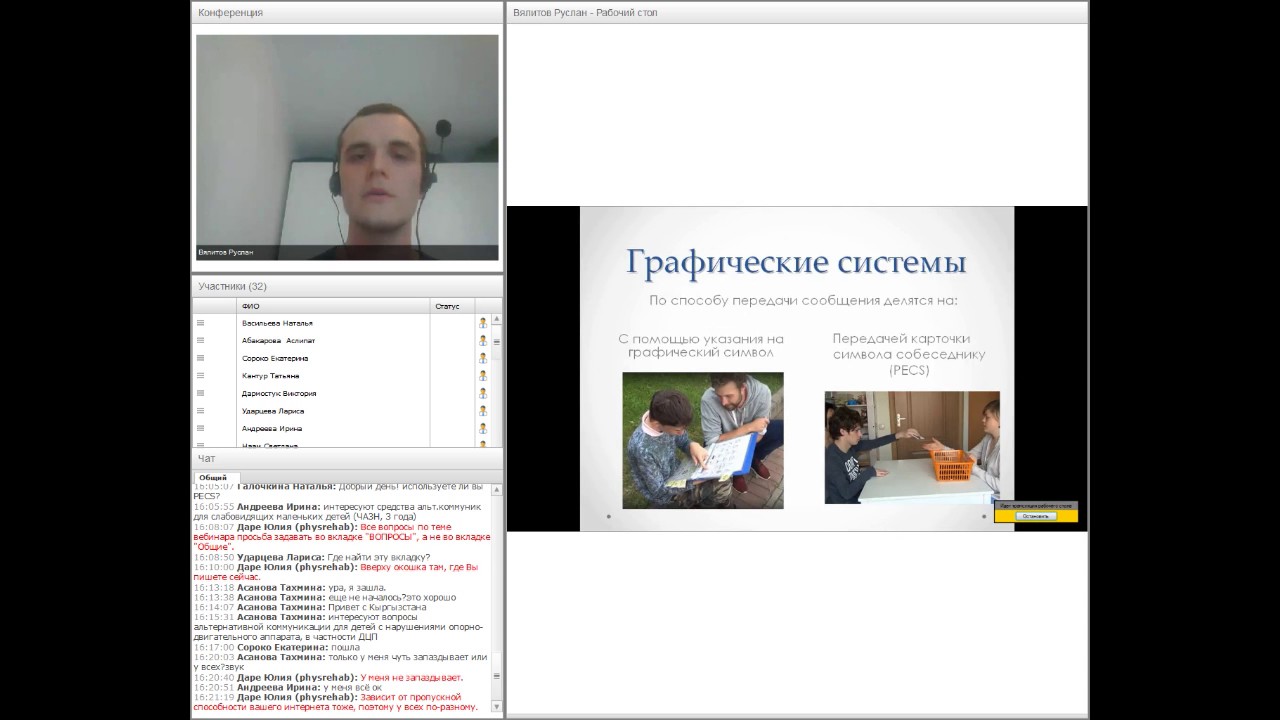Viewport: 1280px width, 720px height.
Task: Click the 'Вялитов Руслан' video name label
Action: pyautogui.click(x=226, y=252)
